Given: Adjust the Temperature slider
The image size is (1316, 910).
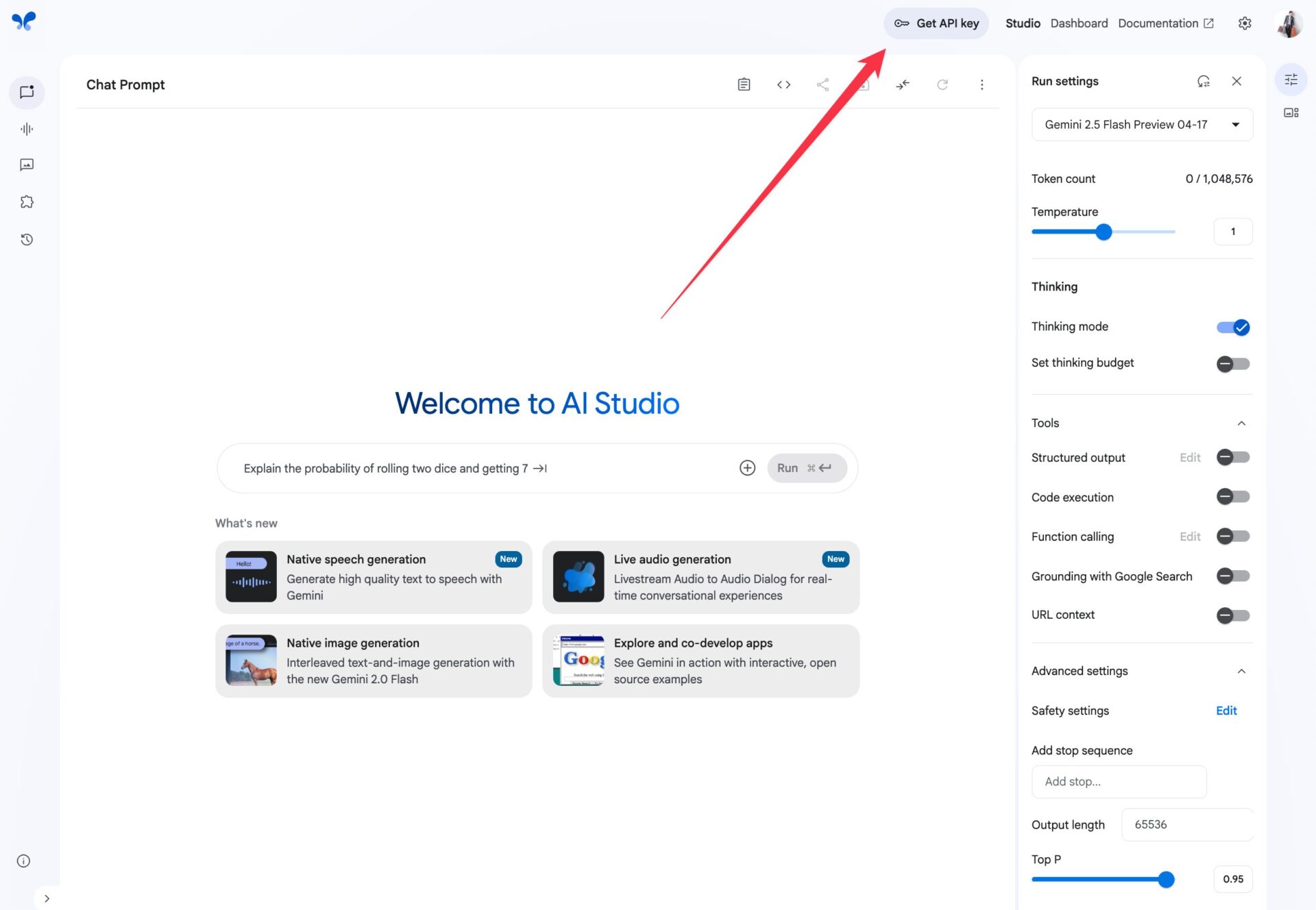Looking at the screenshot, I should pyautogui.click(x=1104, y=232).
